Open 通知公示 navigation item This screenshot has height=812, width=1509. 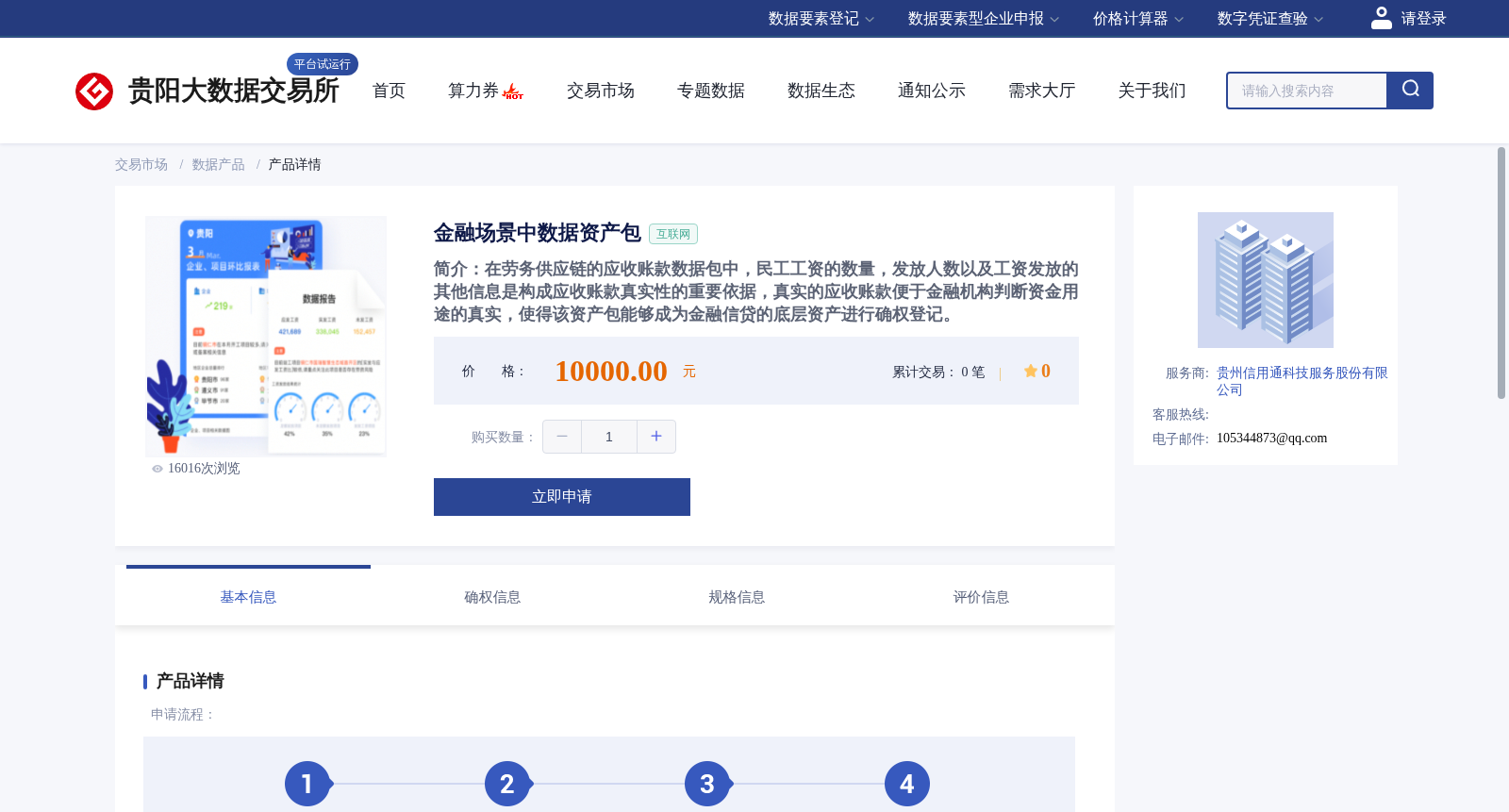(x=932, y=91)
